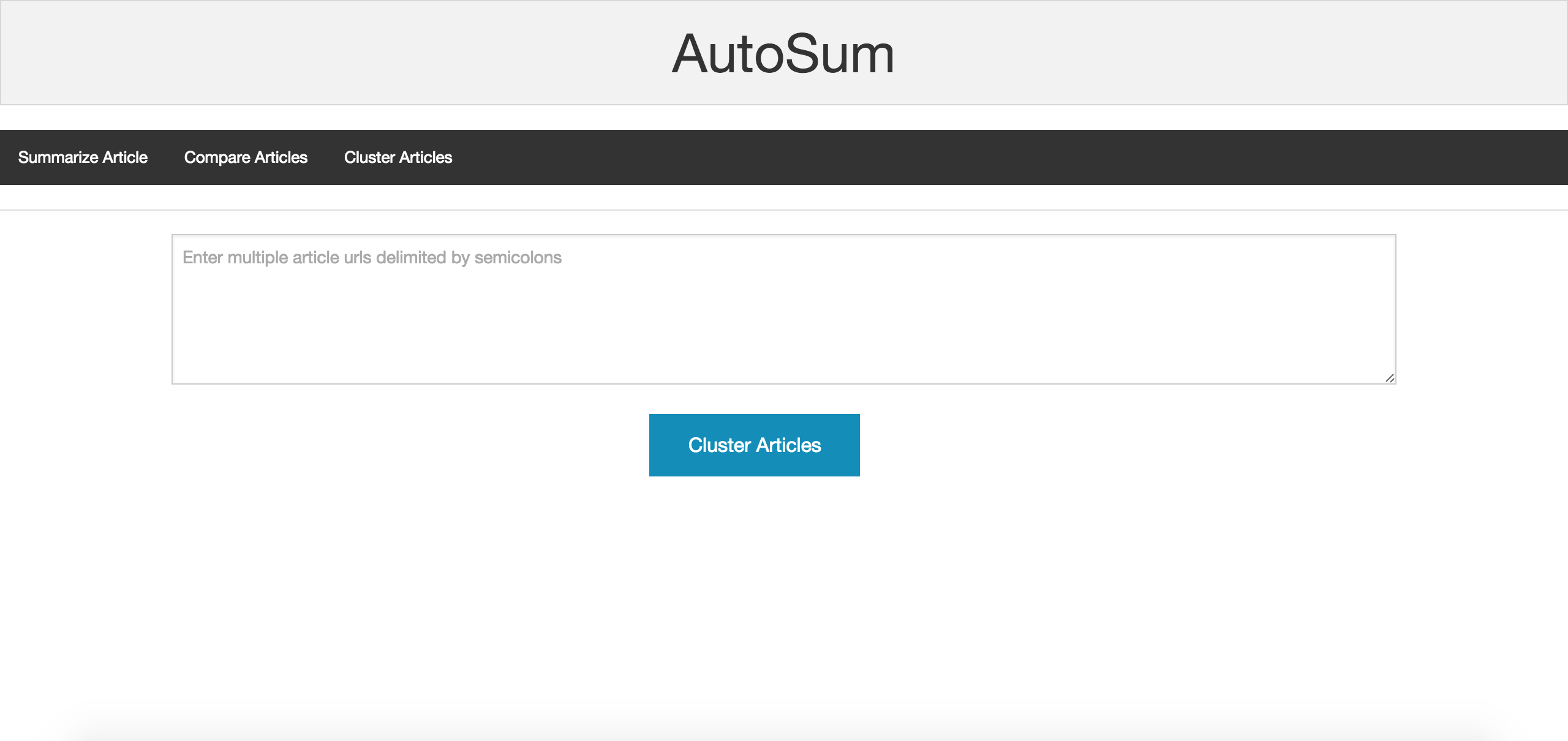Image resolution: width=1568 pixels, height=741 pixels.
Task: Click the first navbar link, Summarize Article
Action: point(83,157)
